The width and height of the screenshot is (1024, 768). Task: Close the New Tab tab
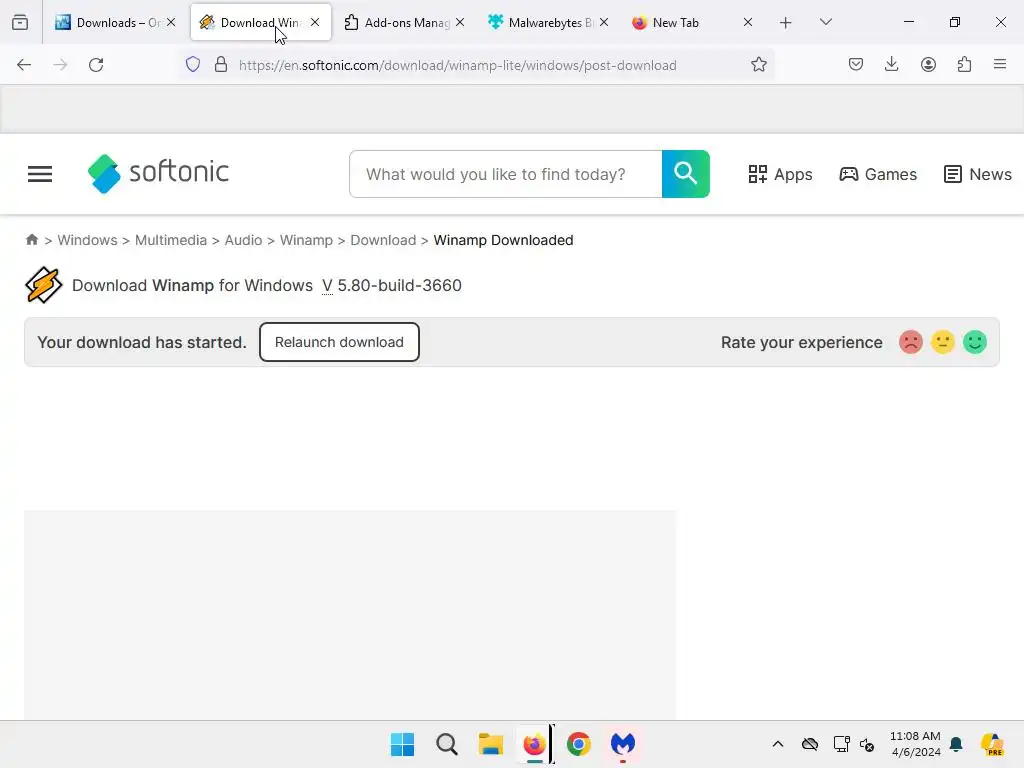coord(748,22)
